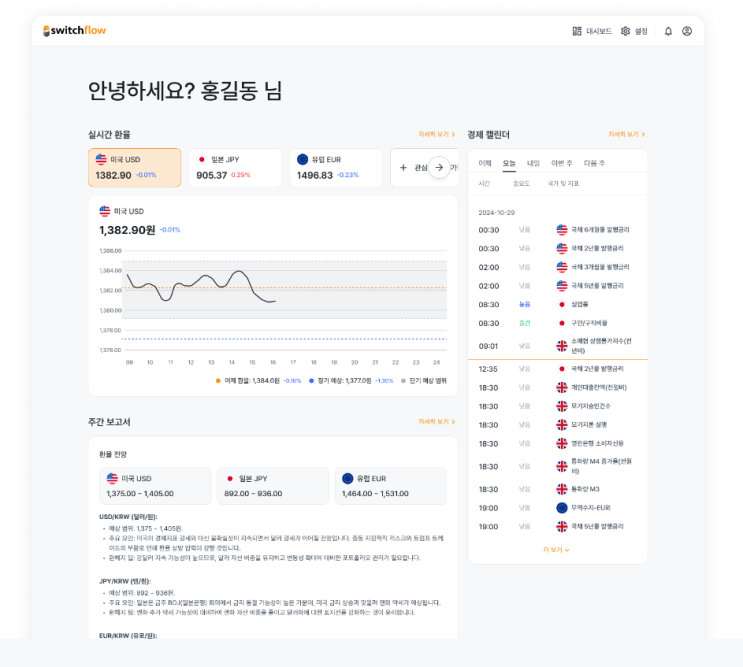Viewport: 743px width, 667px height.
Task: Open 유럽 EUR forecast card 1,464.00 ~ 1,531.00
Action: (390, 486)
